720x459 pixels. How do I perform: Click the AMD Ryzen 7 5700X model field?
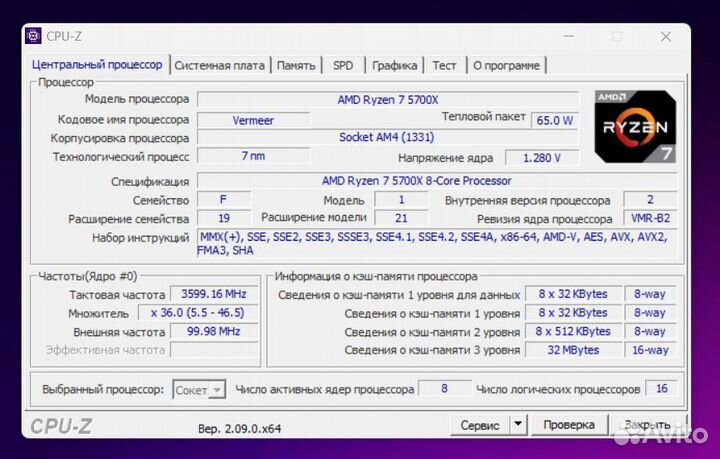tap(388, 100)
